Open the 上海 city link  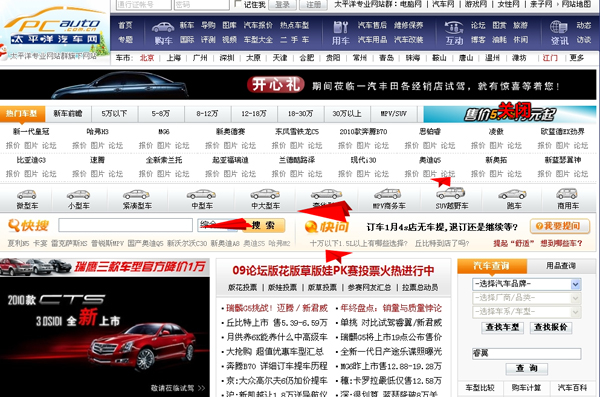point(173,58)
